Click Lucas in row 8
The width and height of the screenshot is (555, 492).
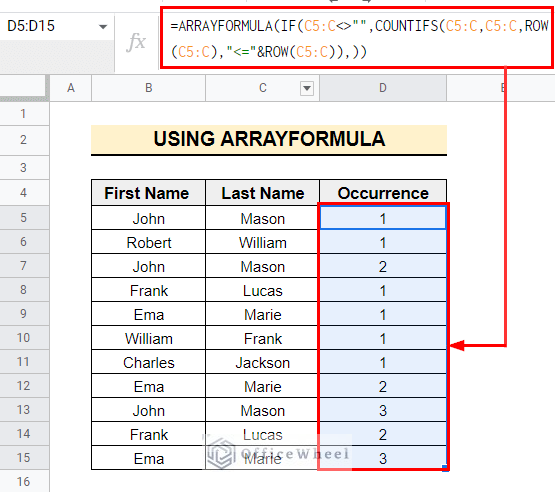262,291
